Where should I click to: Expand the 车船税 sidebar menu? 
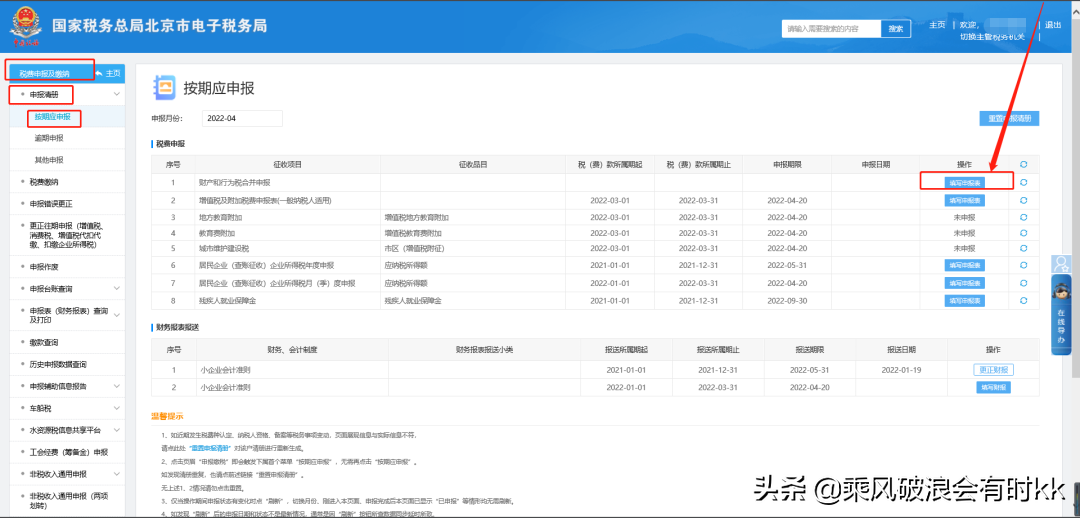click(x=117, y=408)
